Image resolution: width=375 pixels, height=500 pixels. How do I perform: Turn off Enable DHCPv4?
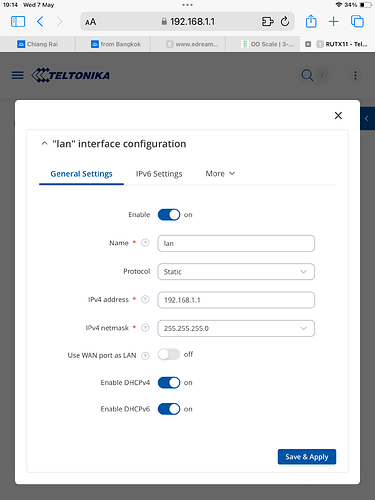tap(169, 383)
